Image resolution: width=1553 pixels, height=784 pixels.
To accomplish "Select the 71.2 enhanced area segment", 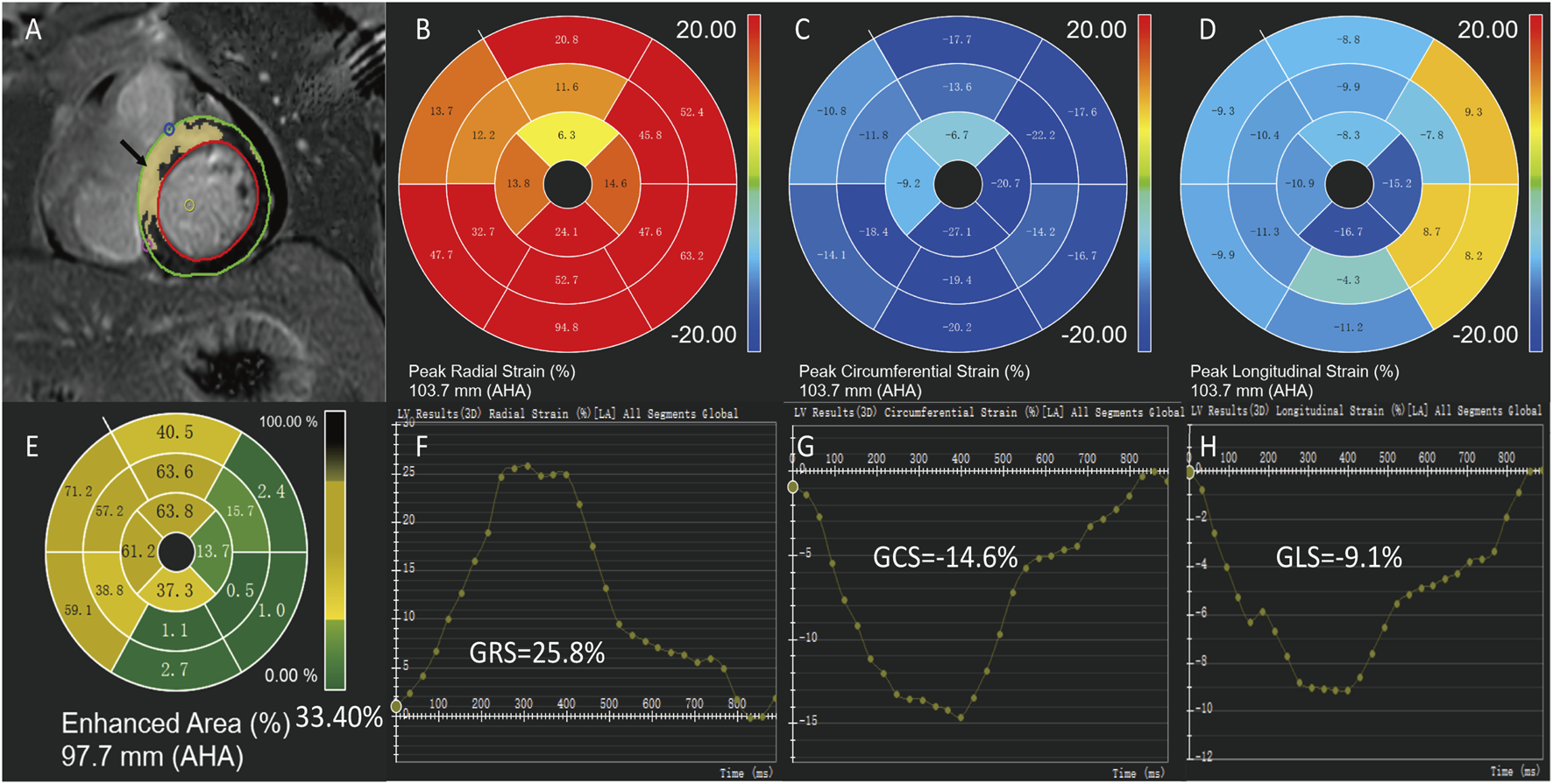I will (78, 491).
